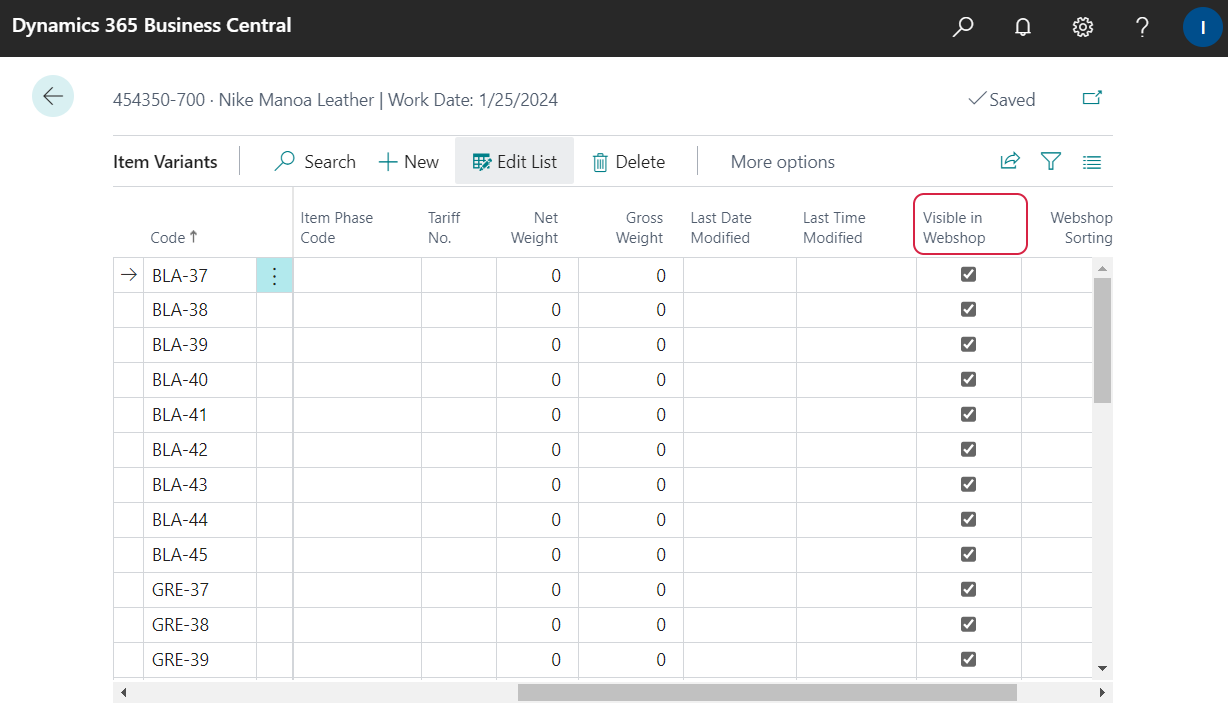
Task: Uncheck Visible in Webshop for GRE-38
Action: 968,624
